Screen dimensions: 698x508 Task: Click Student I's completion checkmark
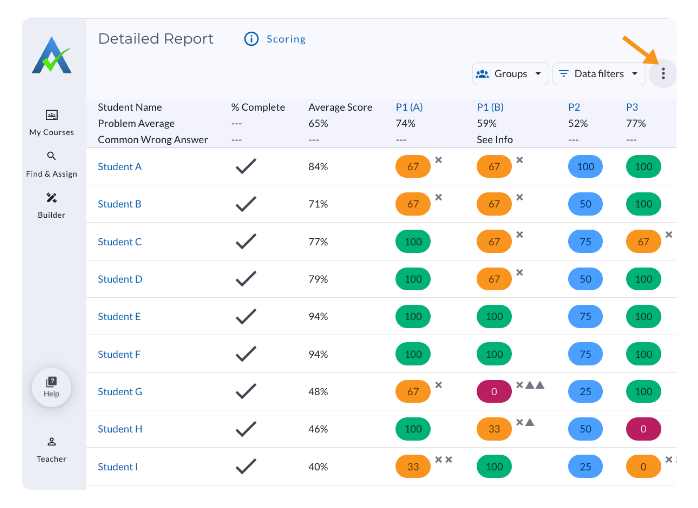click(x=246, y=467)
